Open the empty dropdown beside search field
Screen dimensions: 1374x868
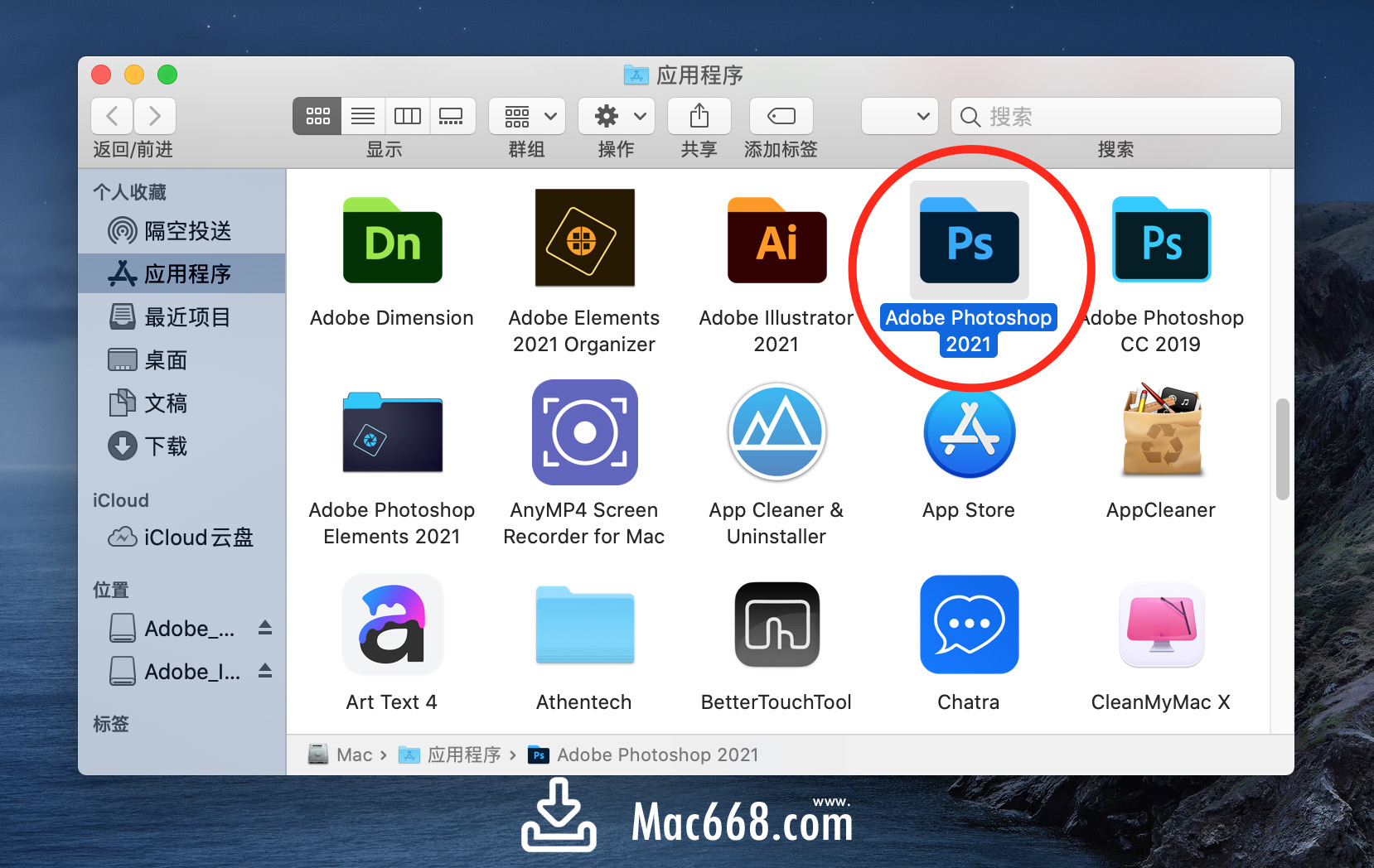[x=900, y=116]
